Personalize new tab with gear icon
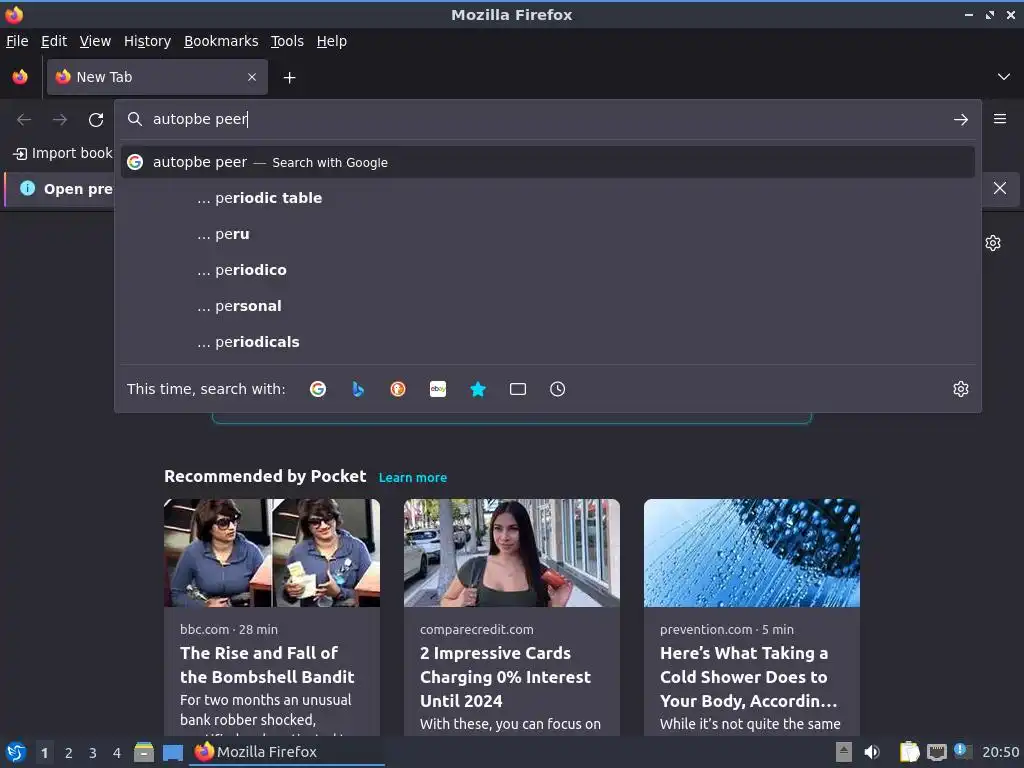 (x=993, y=243)
